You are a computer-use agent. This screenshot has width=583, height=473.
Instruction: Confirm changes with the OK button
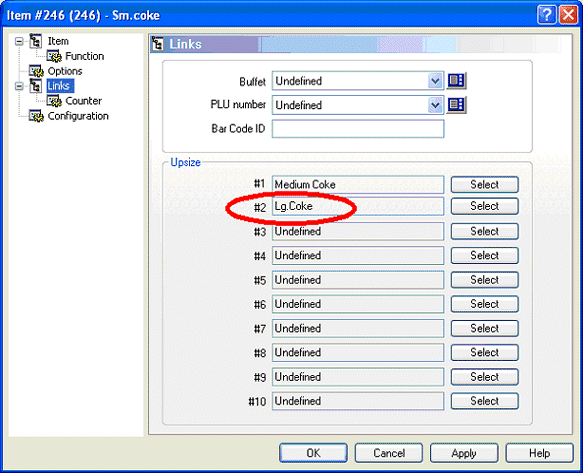click(313, 453)
